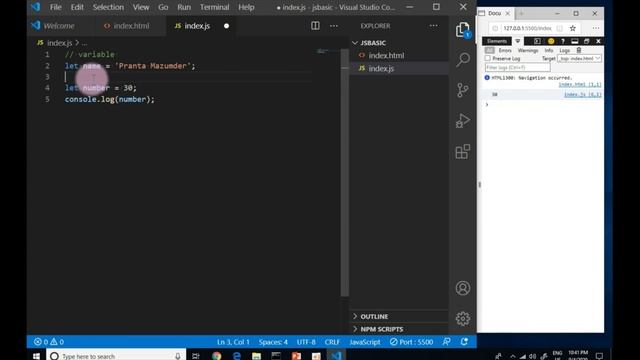Open browser Settings and more ellipsis

[596, 28]
